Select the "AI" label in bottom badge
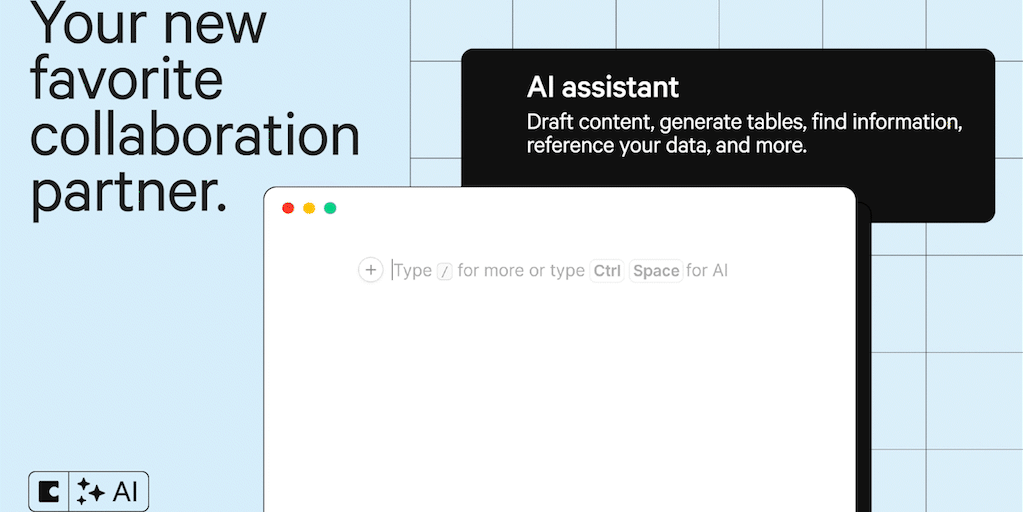Image resolution: width=1024 pixels, height=512 pixels. tap(125, 491)
